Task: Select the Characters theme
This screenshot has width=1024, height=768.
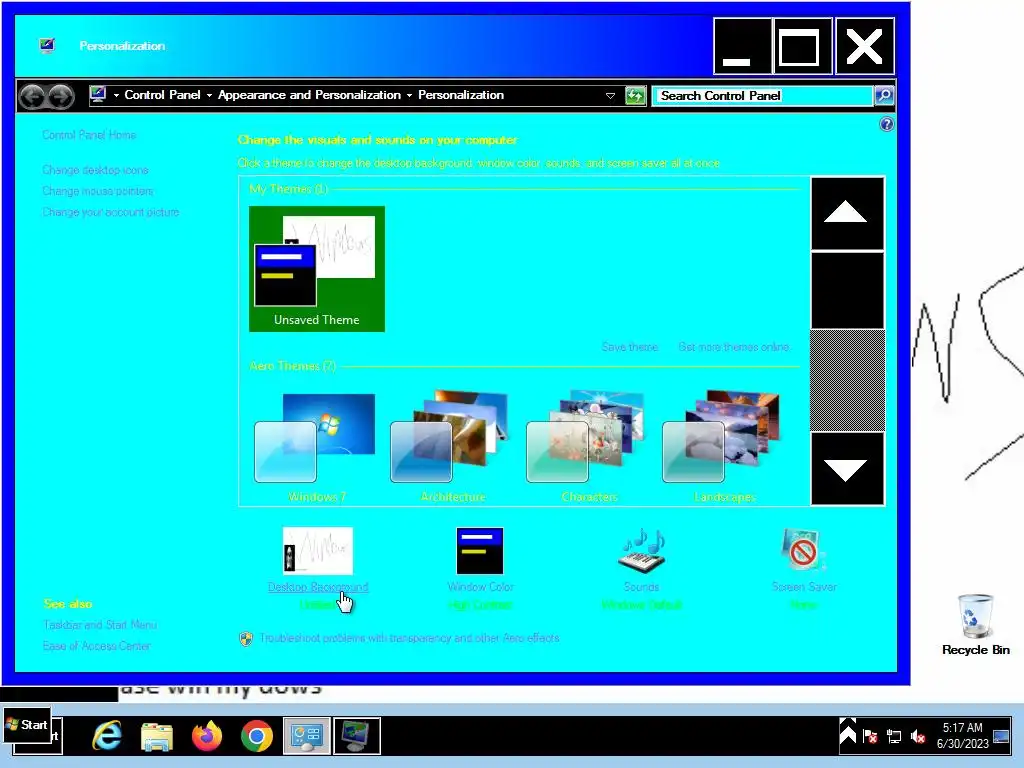Action: pyautogui.click(x=589, y=447)
